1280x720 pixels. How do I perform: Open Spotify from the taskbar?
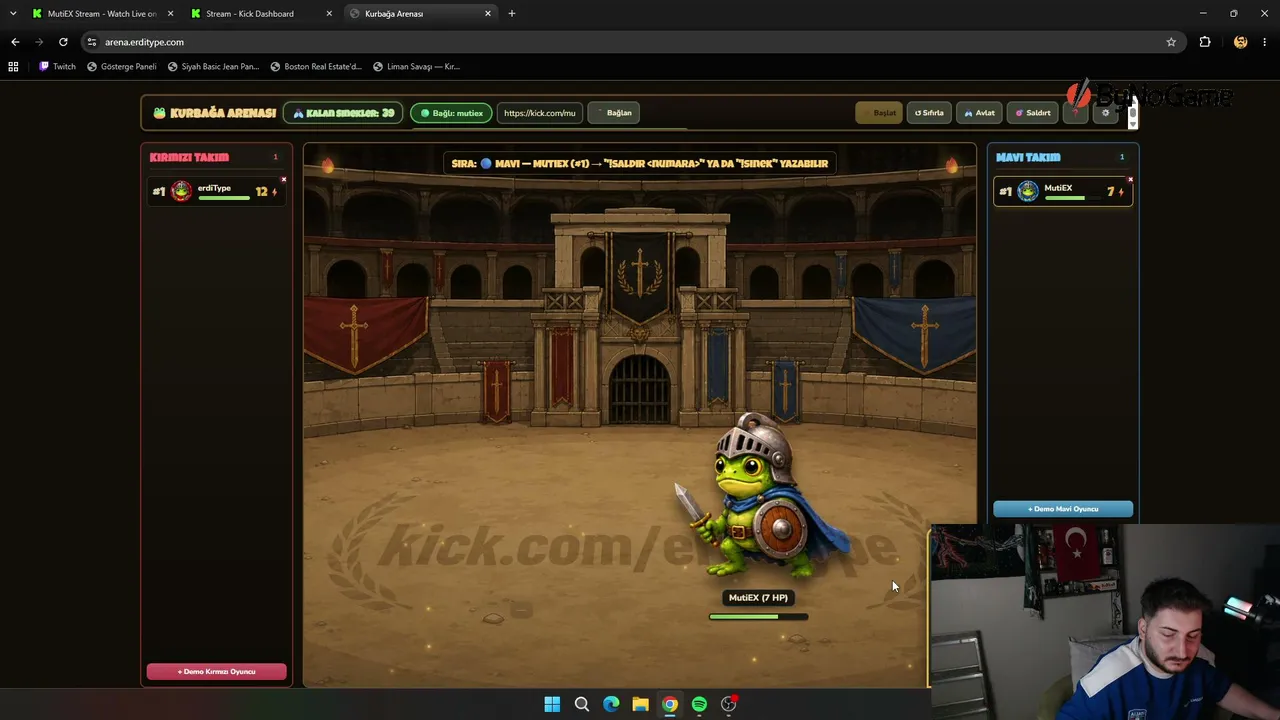699,704
